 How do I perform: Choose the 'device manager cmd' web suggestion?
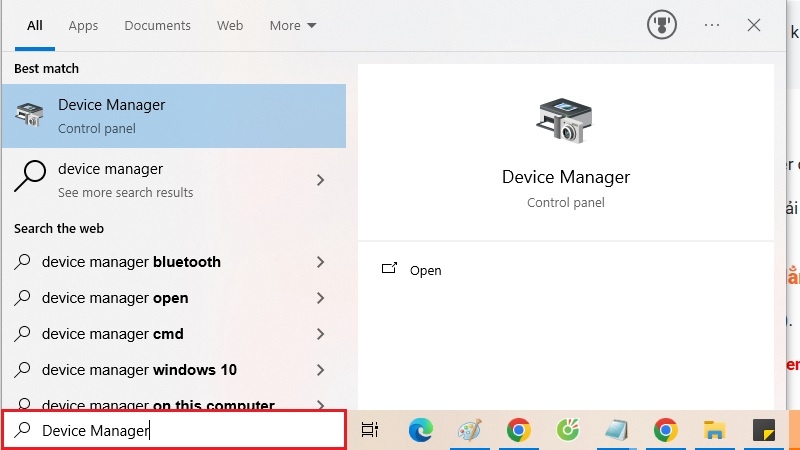[x=174, y=334]
